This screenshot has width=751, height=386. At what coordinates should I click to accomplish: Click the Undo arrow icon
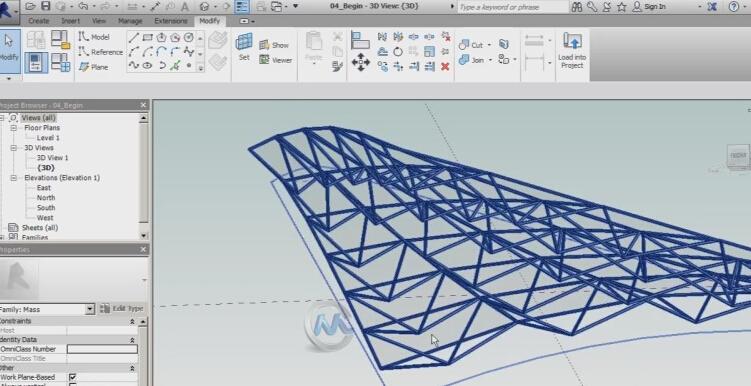coord(83,6)
